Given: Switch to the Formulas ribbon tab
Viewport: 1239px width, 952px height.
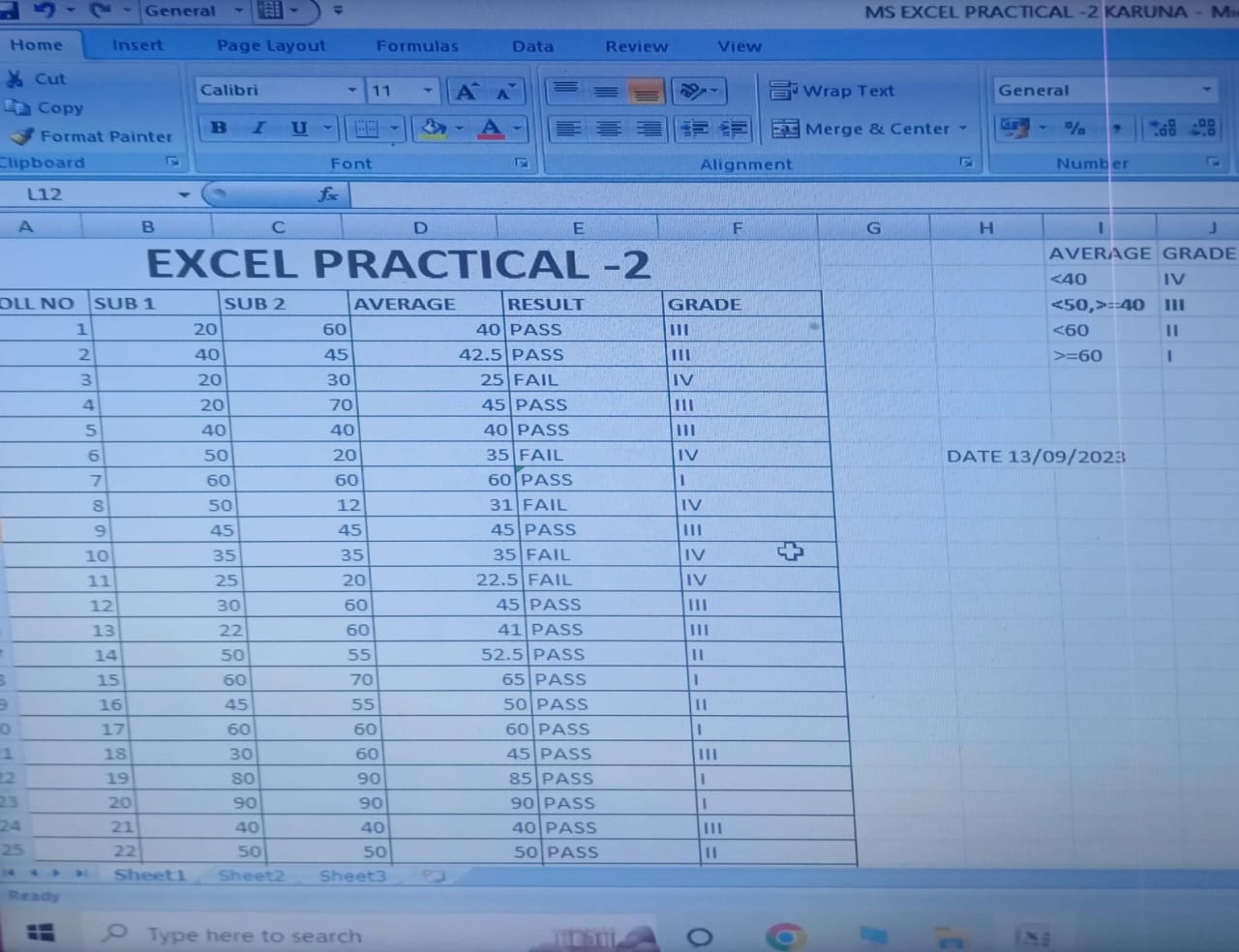Looking at the screenshot, I should point(417,45).
